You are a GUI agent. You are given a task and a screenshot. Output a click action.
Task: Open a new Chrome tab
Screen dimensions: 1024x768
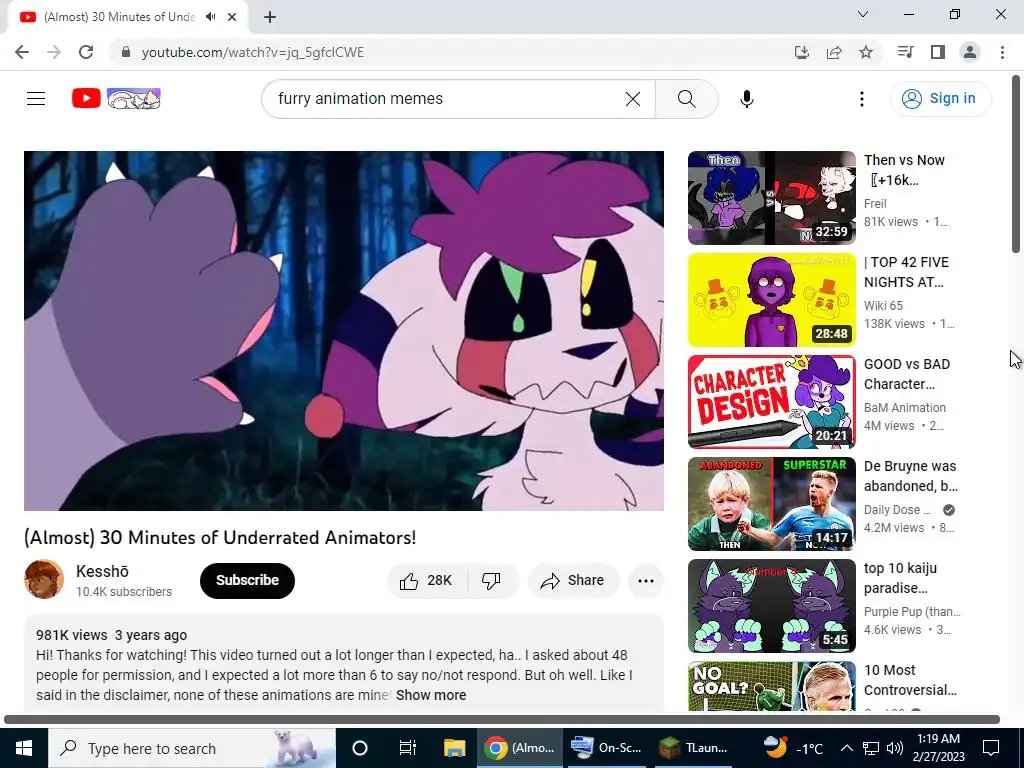tap(270, 17)
